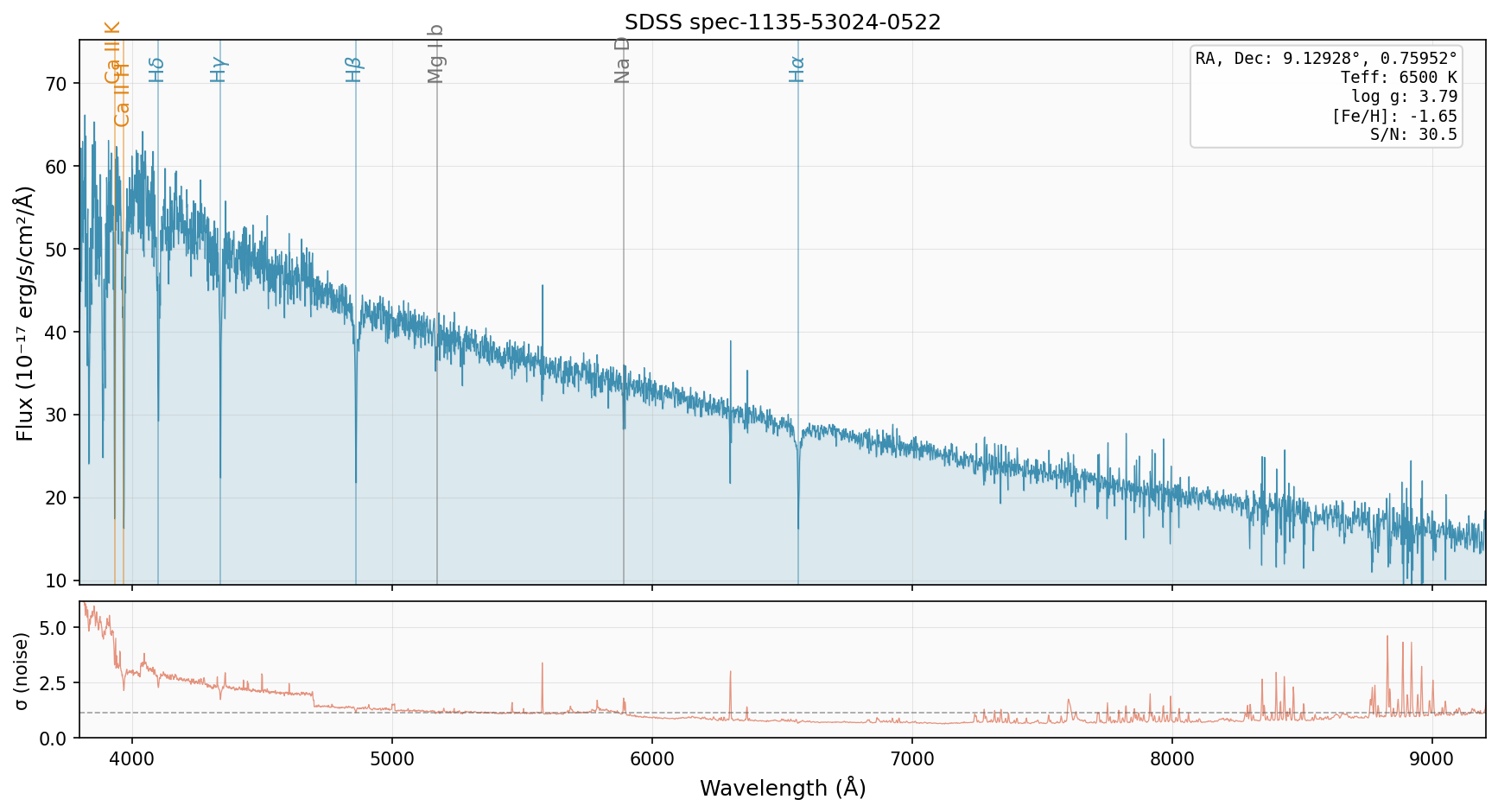Image resolution: width=1498 pixels, height=812 pixels.
Task: Click the plot title SDSS spec-1135-53024-0522
Action: (782, 22)
